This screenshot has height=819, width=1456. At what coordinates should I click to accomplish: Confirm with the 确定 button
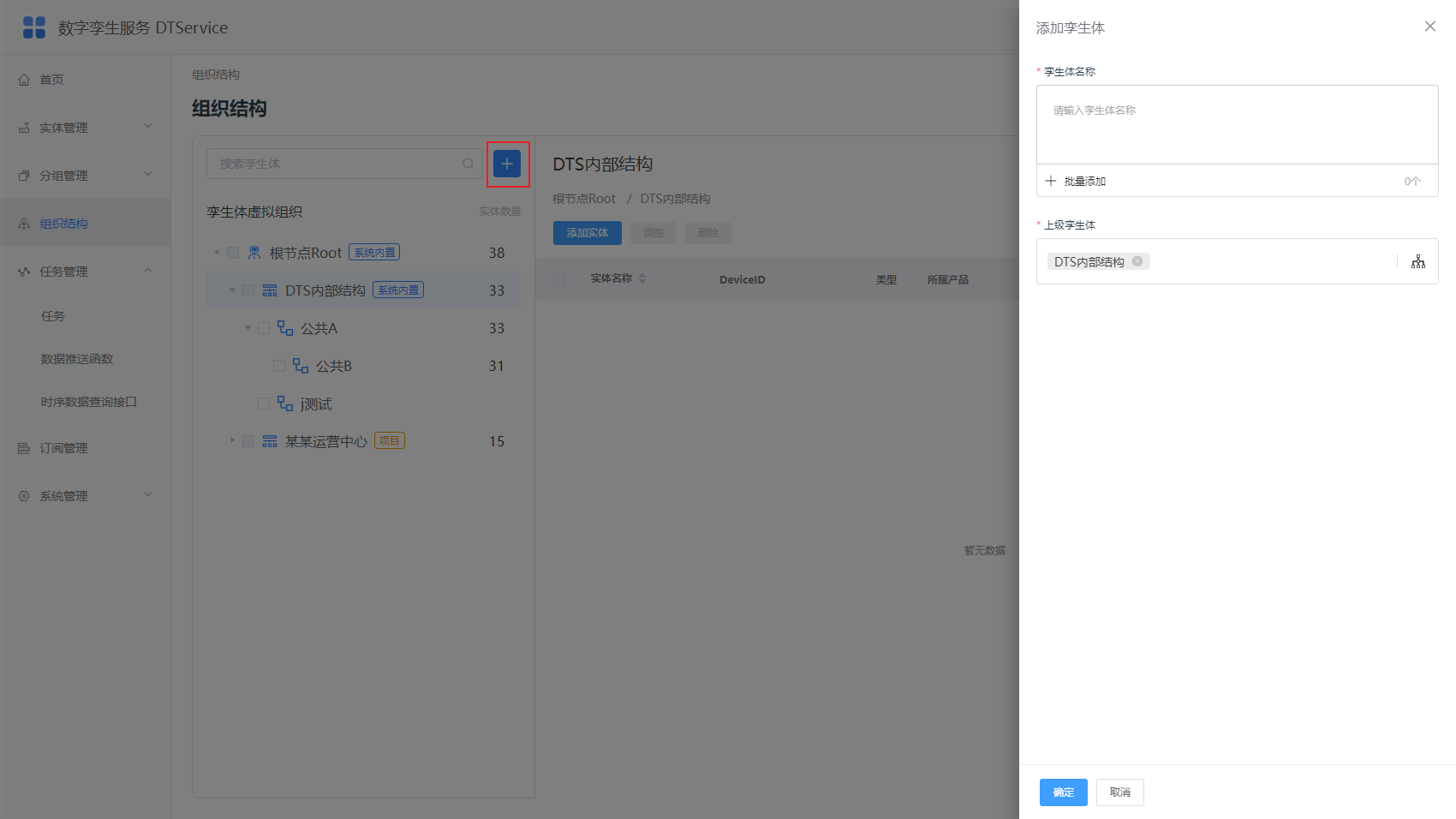[x=1064, y=792]
